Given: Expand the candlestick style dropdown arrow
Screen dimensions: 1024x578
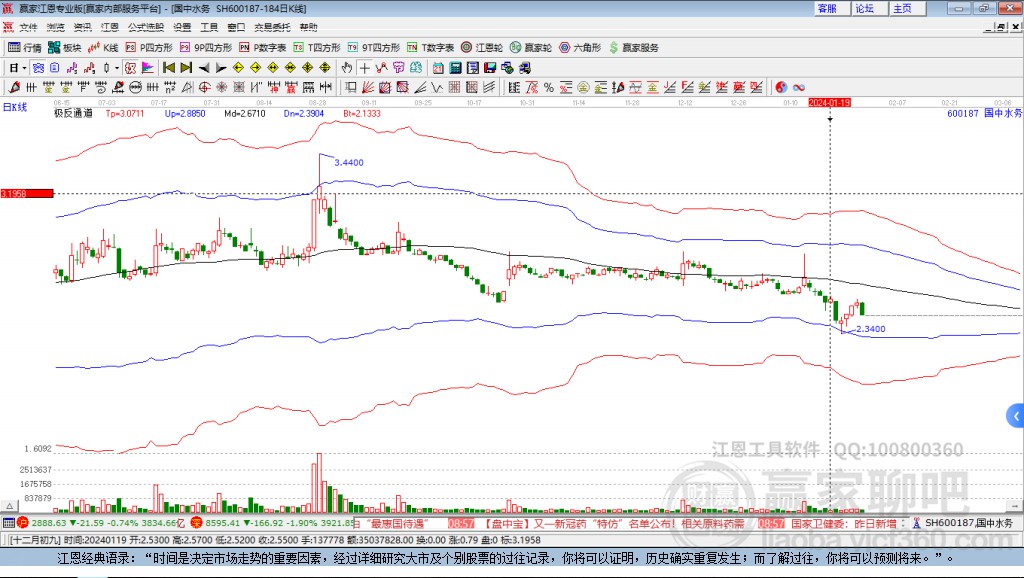Looking at the screenshot, I should click(117, 68).
